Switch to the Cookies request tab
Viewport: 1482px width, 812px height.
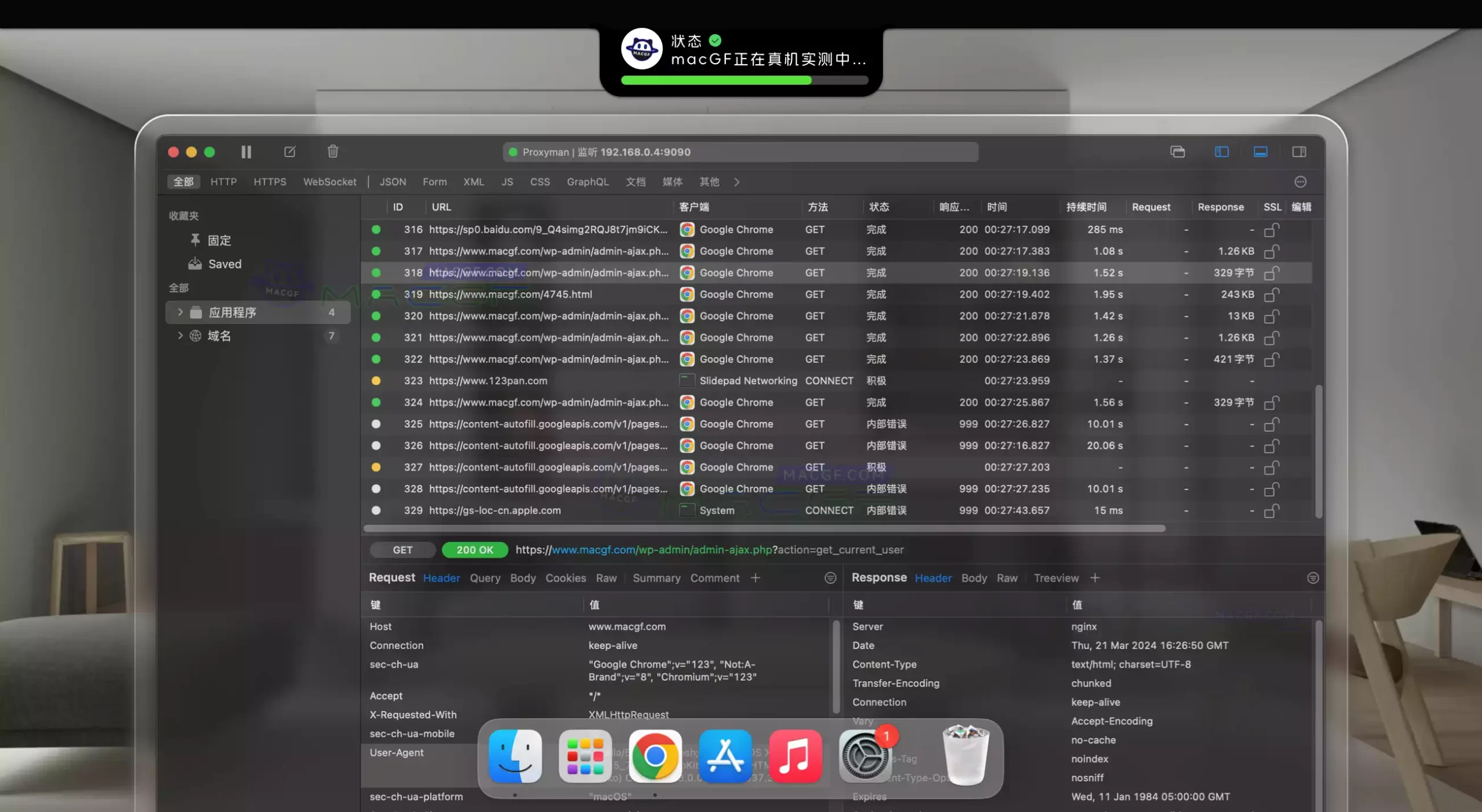coord(565,578)
